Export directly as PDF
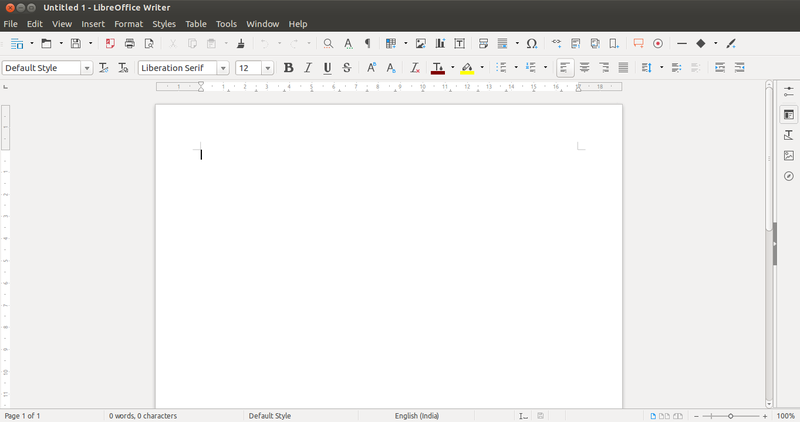The height and width of the screenshot is (422, 800). pos(110,44)
